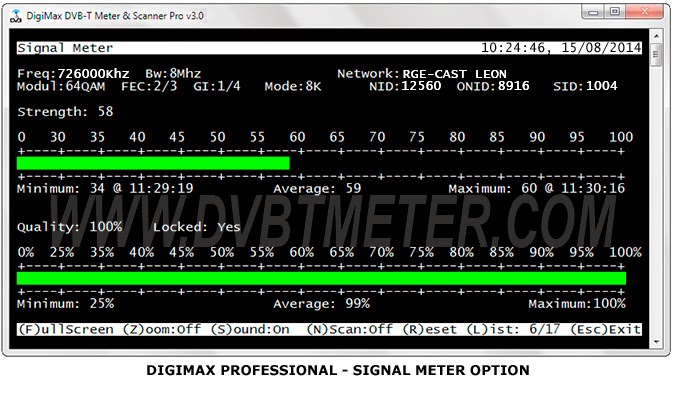Click the green Strength level bar

coord(153,163)
